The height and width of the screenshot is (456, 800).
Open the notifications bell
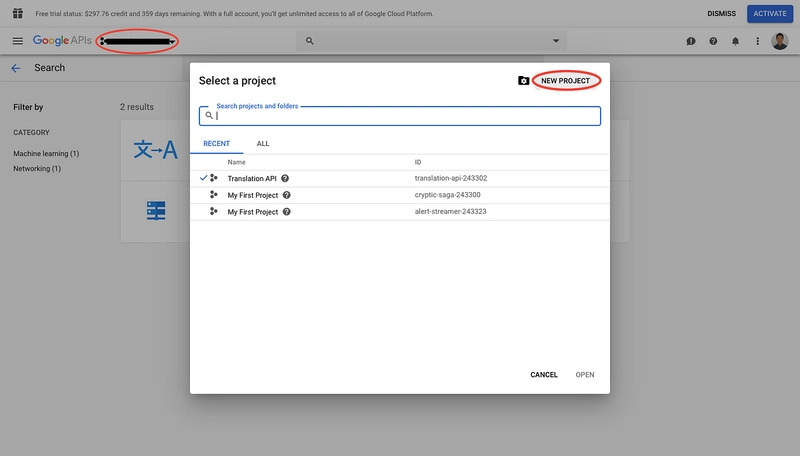click(x=735, y=41)
